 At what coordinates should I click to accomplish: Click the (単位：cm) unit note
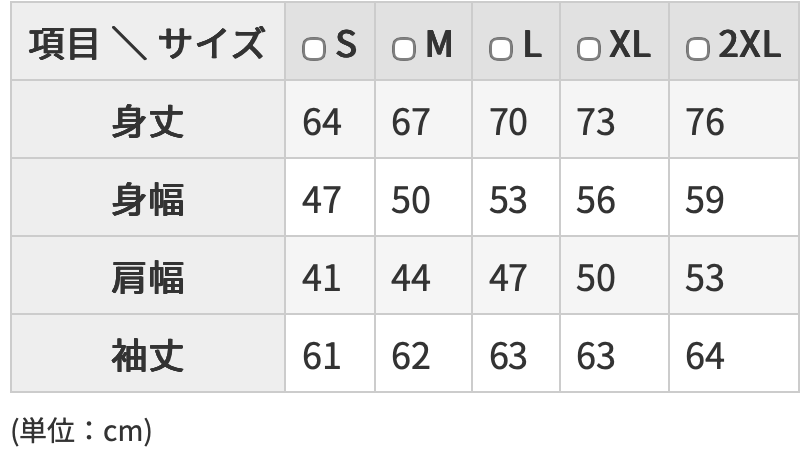(x=81, y=431)
